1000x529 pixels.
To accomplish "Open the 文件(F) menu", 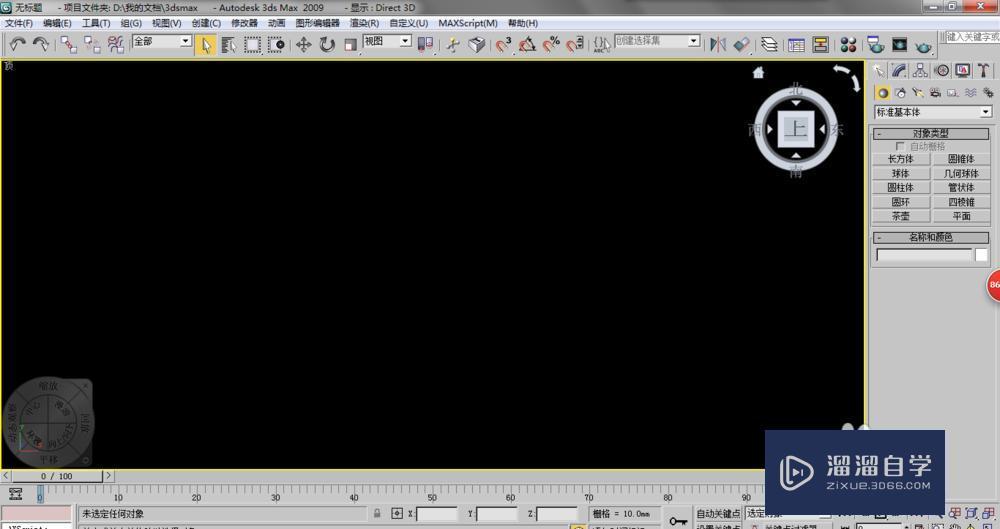I will click(18, 23).
